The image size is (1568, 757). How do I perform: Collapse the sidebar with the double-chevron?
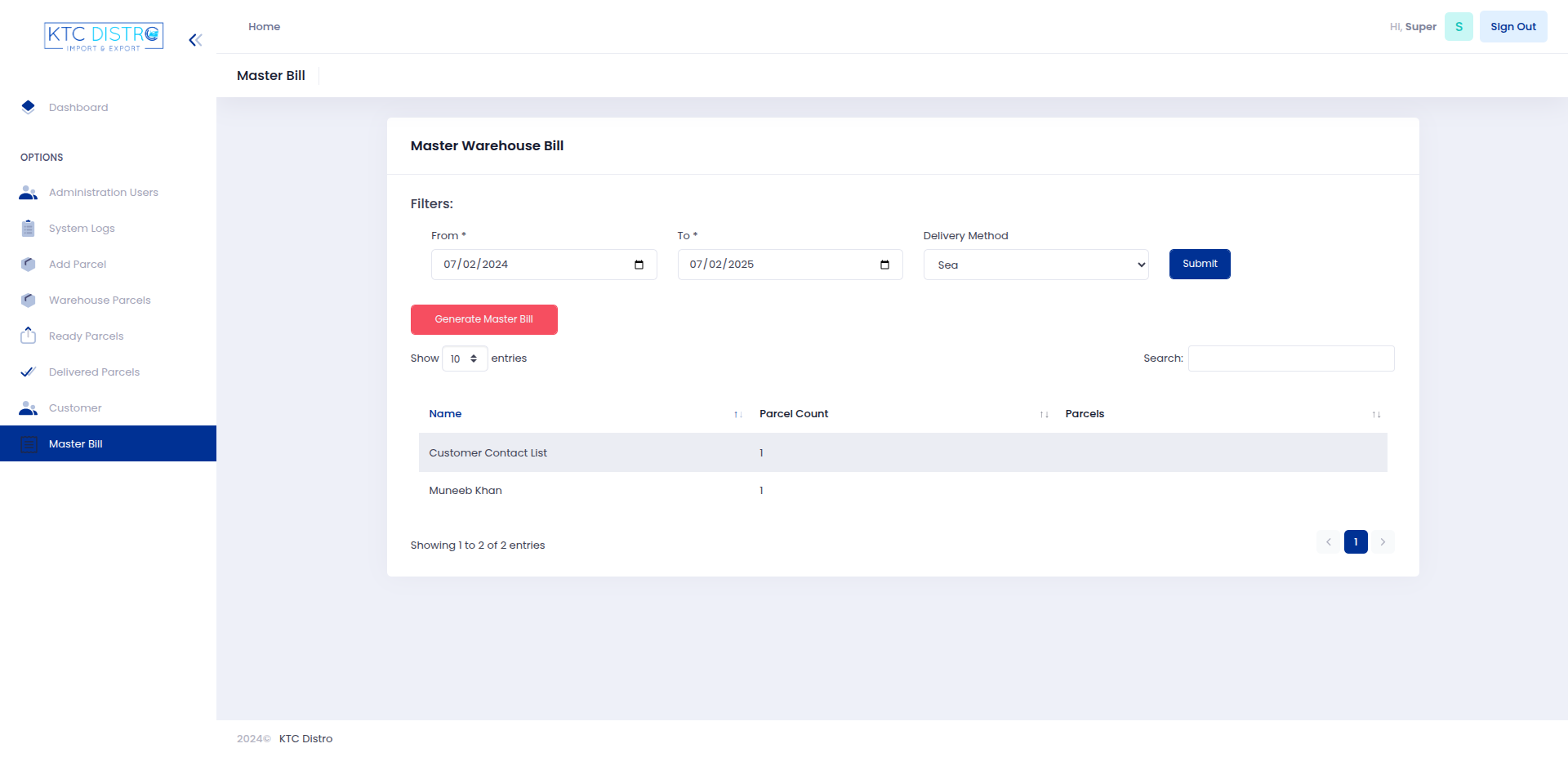point(194,39)
